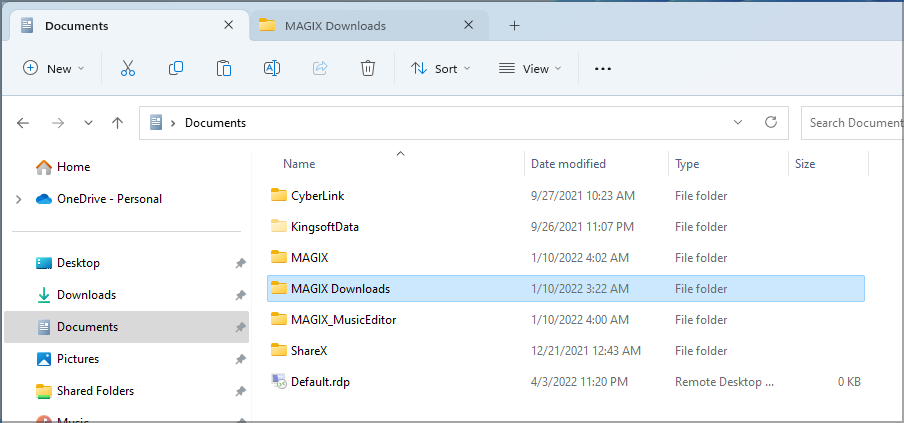This screenshot has height=423, width=904.
Task: Click the pin icon next to Pictures
Action: pyautogui.click(x=240, y=359)
